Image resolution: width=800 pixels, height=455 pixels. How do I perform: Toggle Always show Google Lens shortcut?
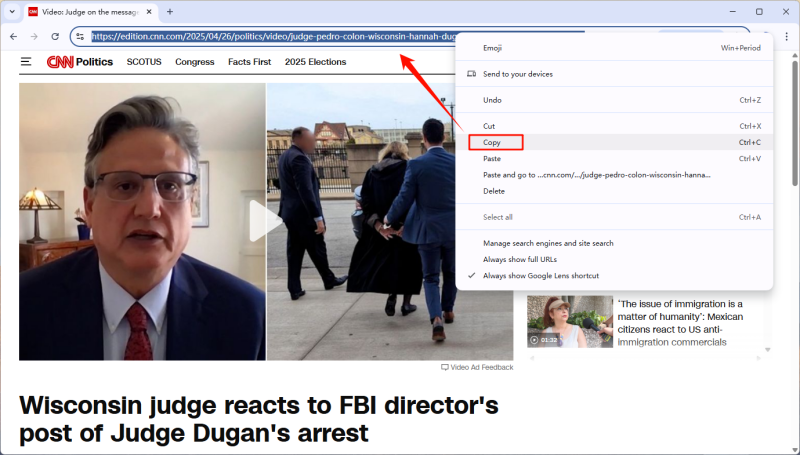[614, 276]
